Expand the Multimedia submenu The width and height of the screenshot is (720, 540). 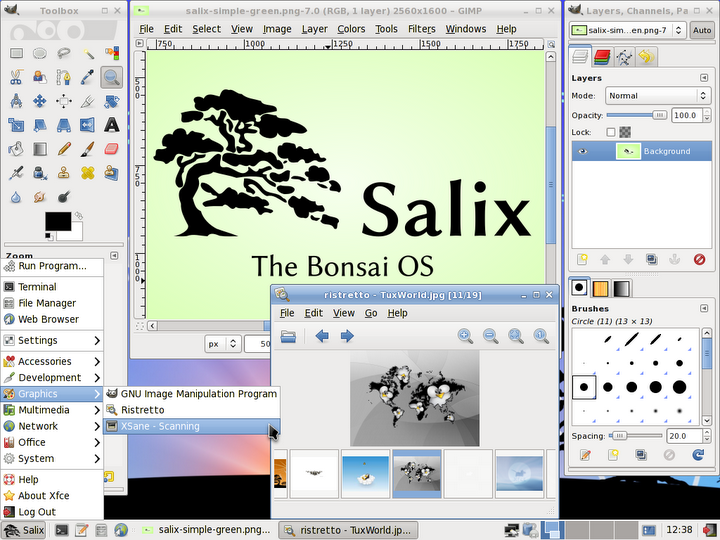click(51, 410)
